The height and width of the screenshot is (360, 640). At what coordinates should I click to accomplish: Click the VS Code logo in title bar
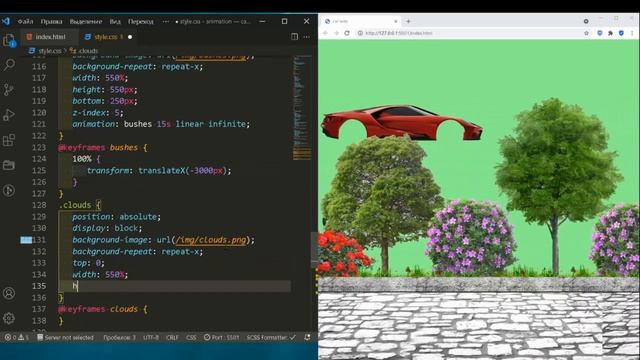[6, 21]
